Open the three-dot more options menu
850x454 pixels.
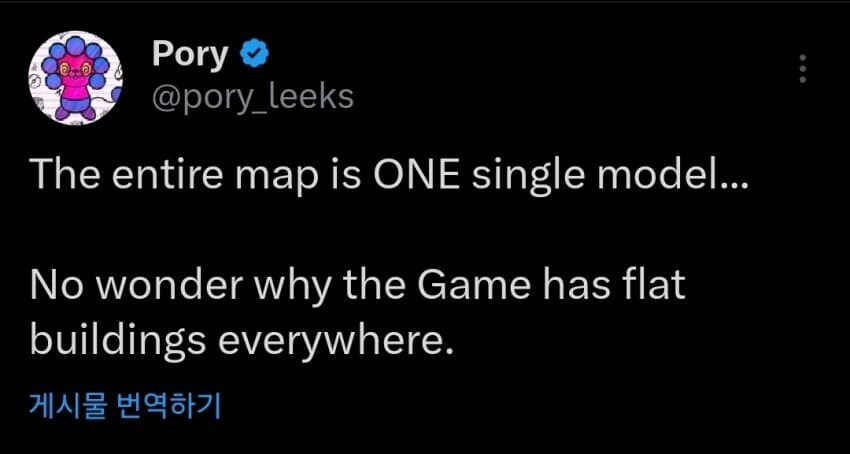(803, 69)
